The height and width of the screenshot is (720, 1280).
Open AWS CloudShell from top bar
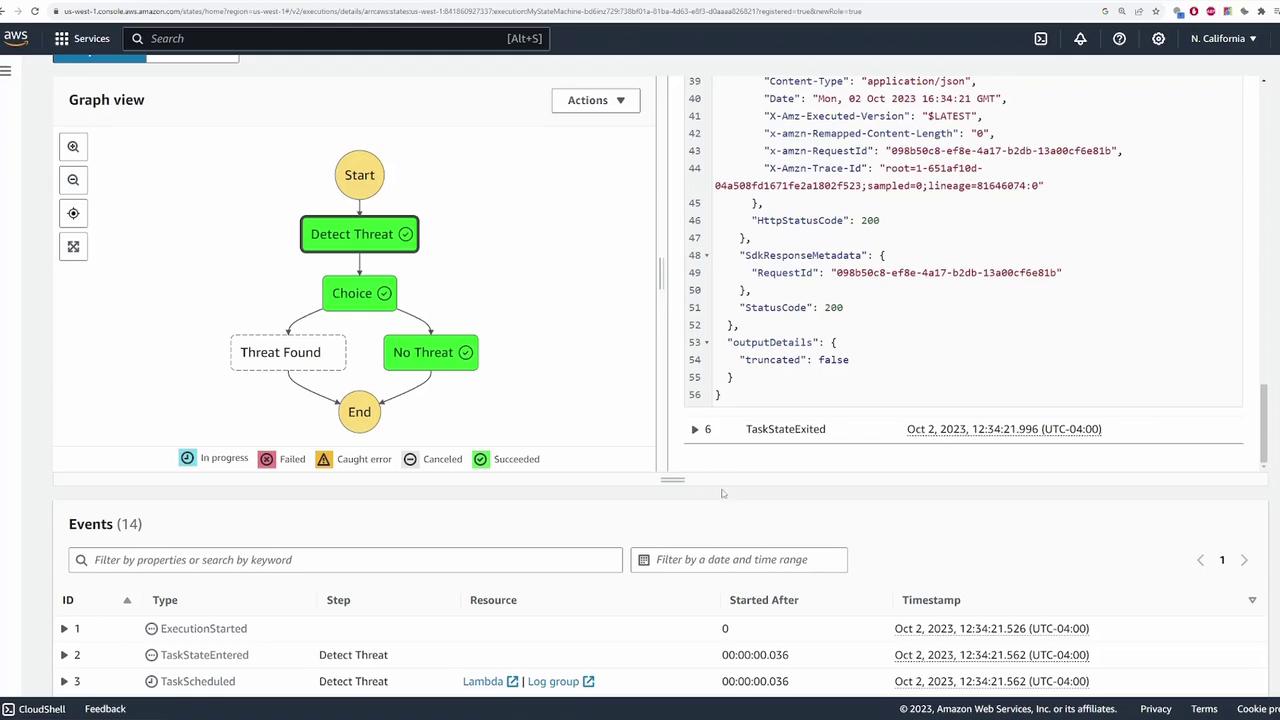[1040, 39]
